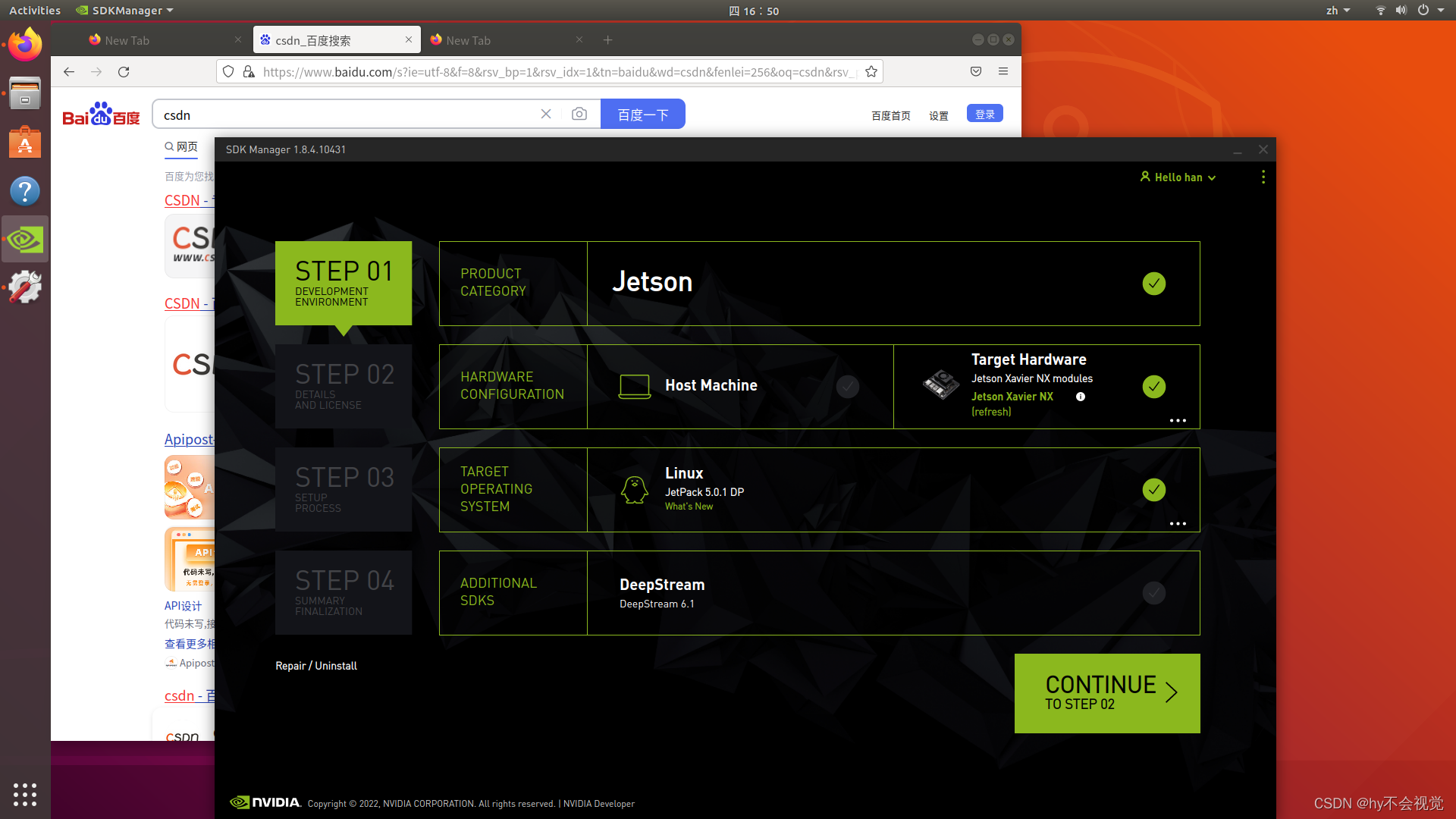Click Continue to Step 02 button
Screen dimensions: 1456x819
pyautogui.click(x=1106, y=693)
